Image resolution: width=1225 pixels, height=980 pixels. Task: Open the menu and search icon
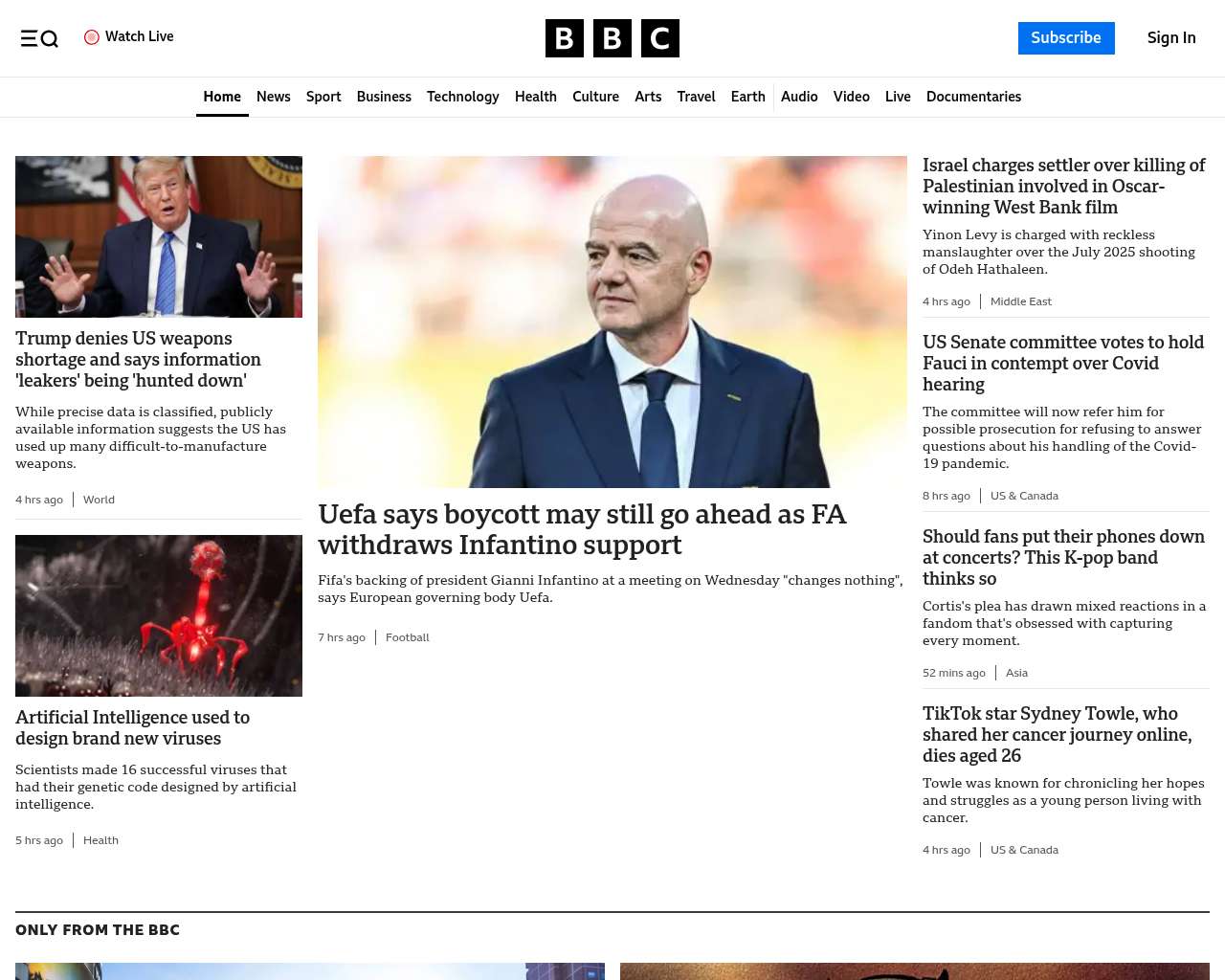point(39,38)
